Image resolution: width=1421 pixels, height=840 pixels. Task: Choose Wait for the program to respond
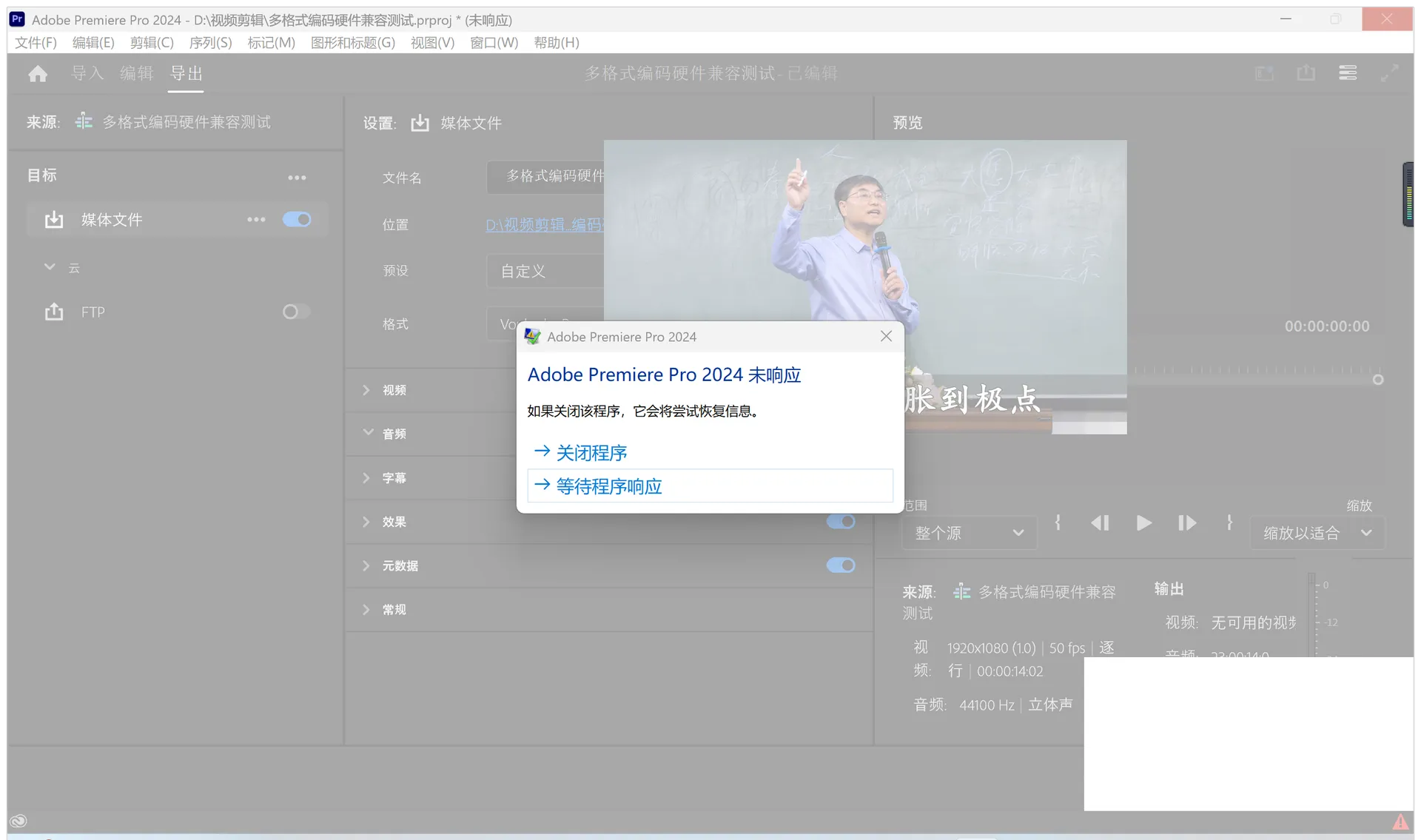point(608,486)
